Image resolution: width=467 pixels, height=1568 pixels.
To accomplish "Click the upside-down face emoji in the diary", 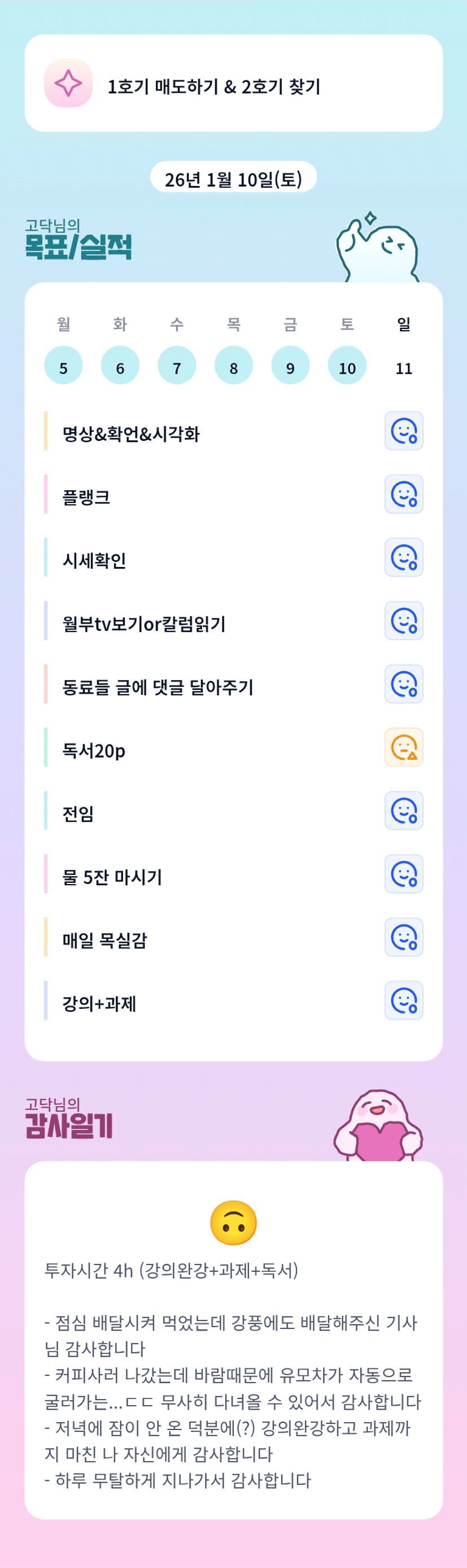I will [x=234, y=1223].
